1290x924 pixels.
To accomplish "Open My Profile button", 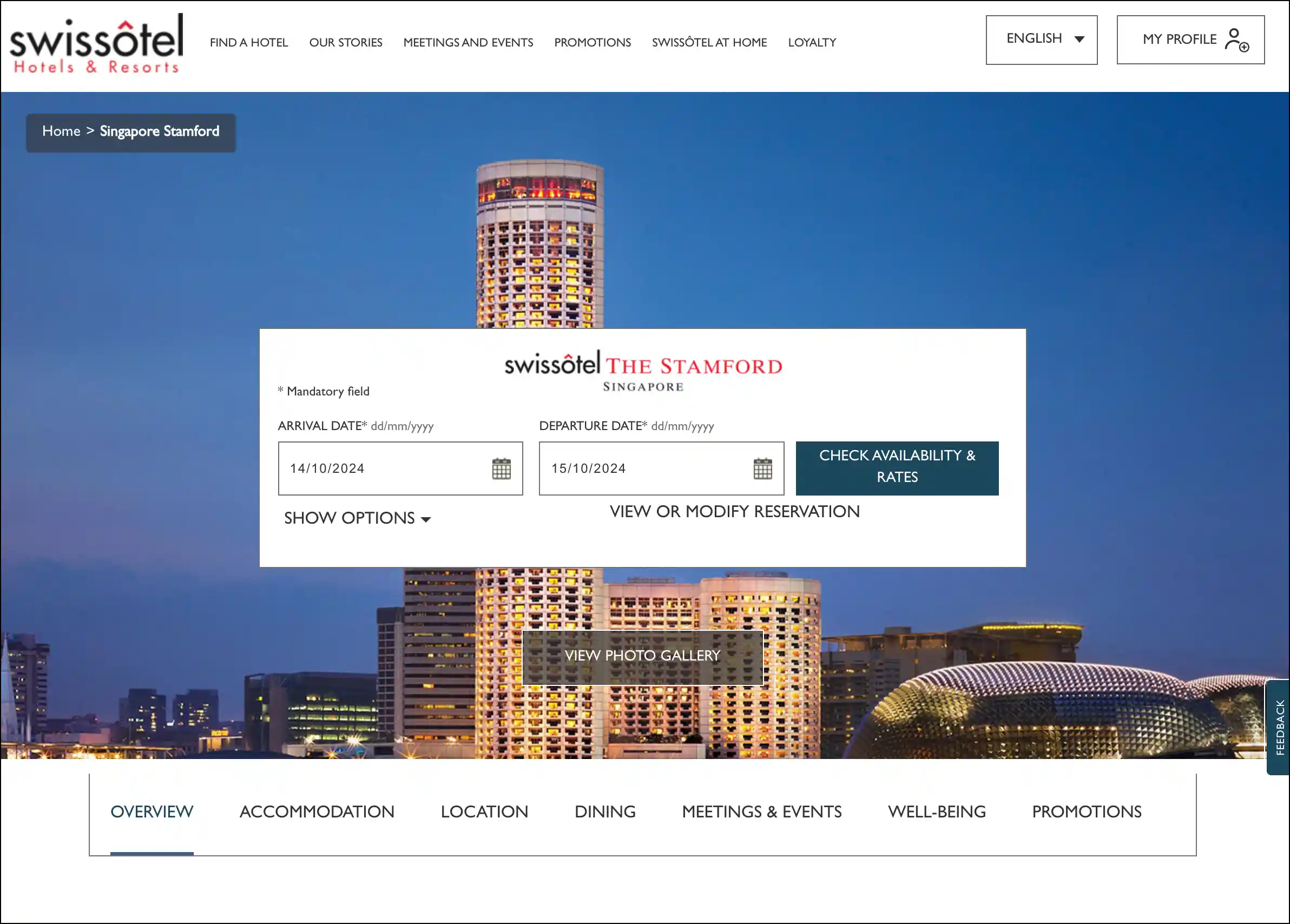I will pyautogui.click(x=1190, y=39).
